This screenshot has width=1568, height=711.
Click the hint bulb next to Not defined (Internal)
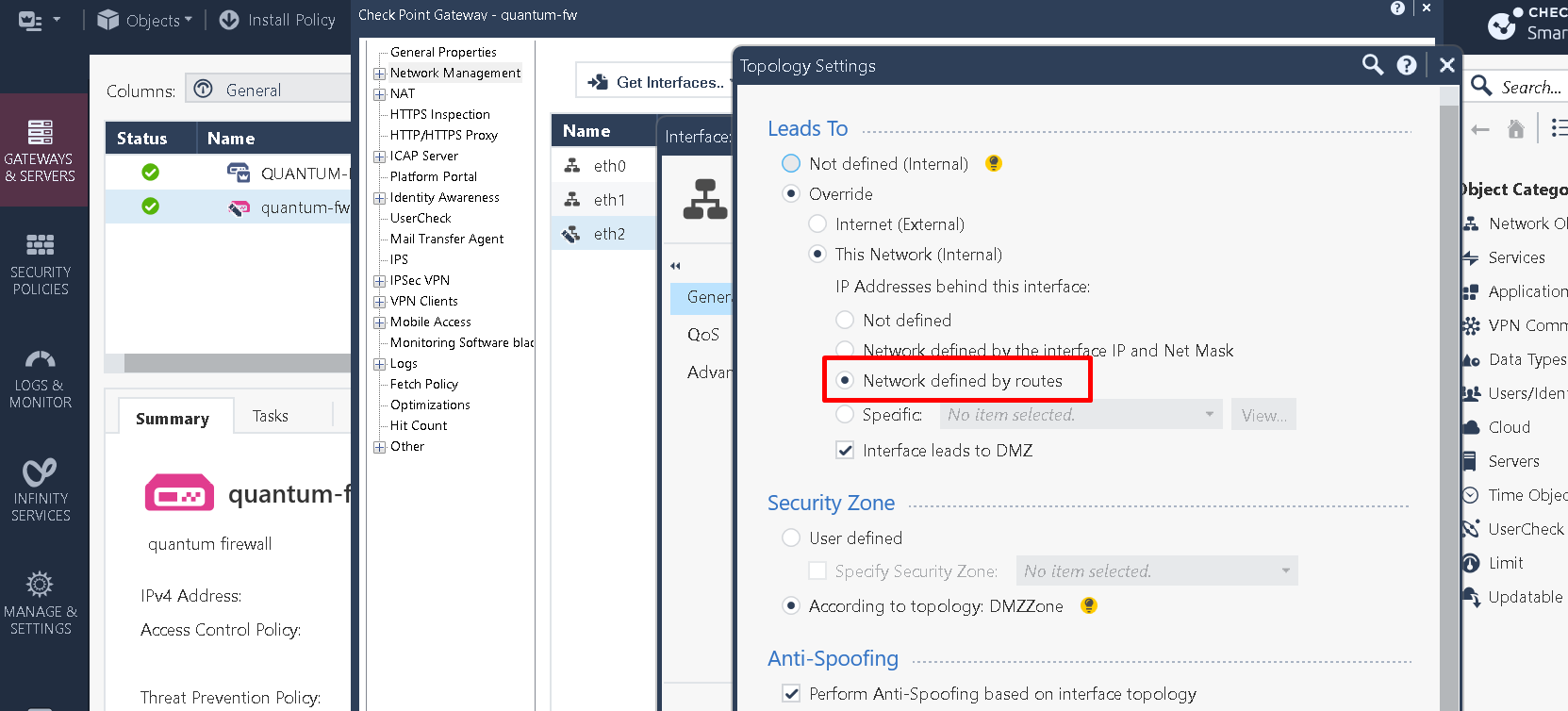(993, 163)
